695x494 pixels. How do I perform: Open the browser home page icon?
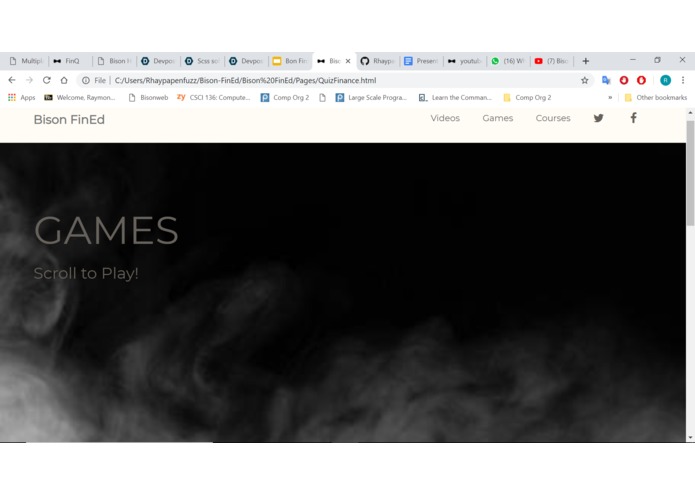[64, 80]
